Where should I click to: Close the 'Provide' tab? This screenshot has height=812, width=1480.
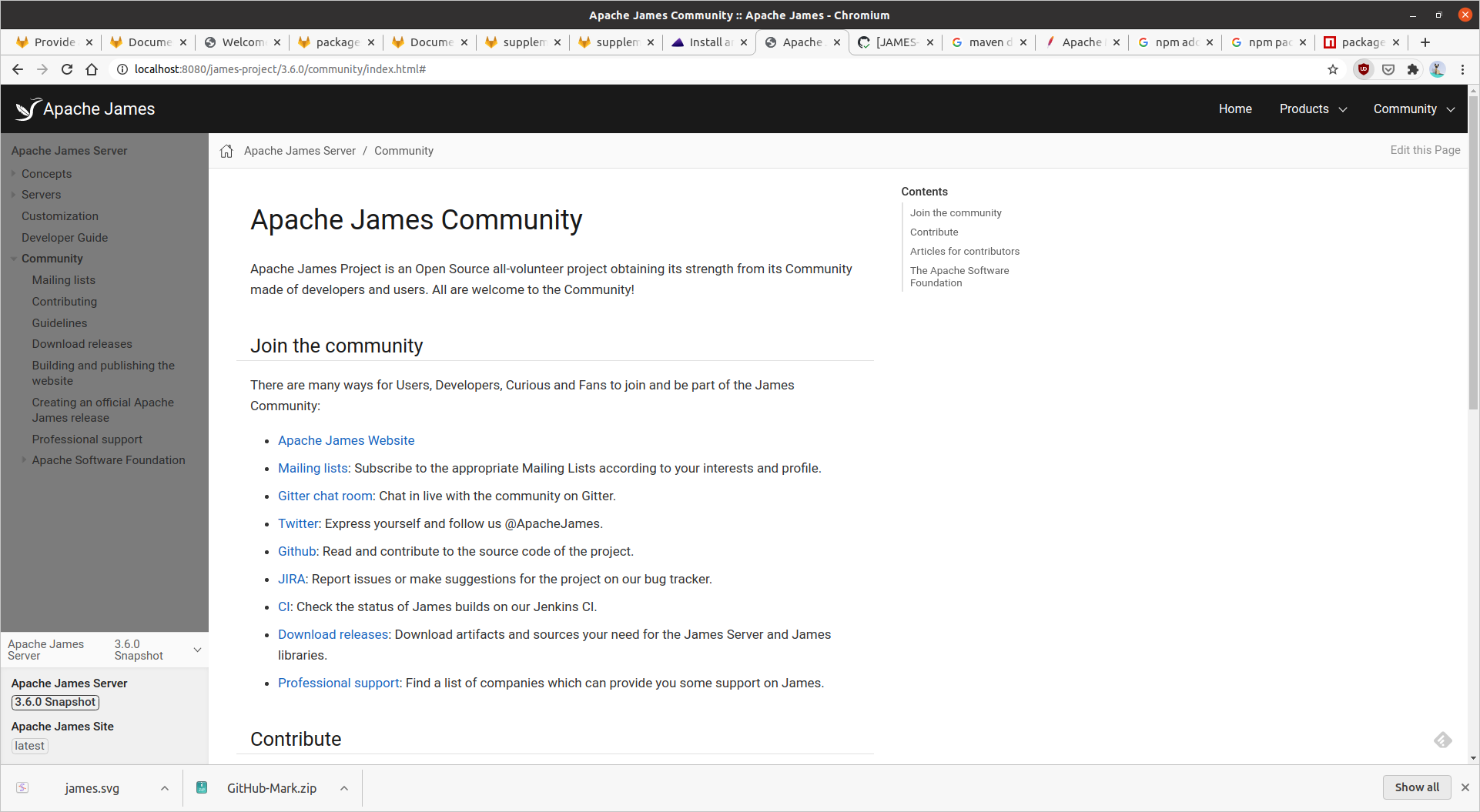[89, 42]
